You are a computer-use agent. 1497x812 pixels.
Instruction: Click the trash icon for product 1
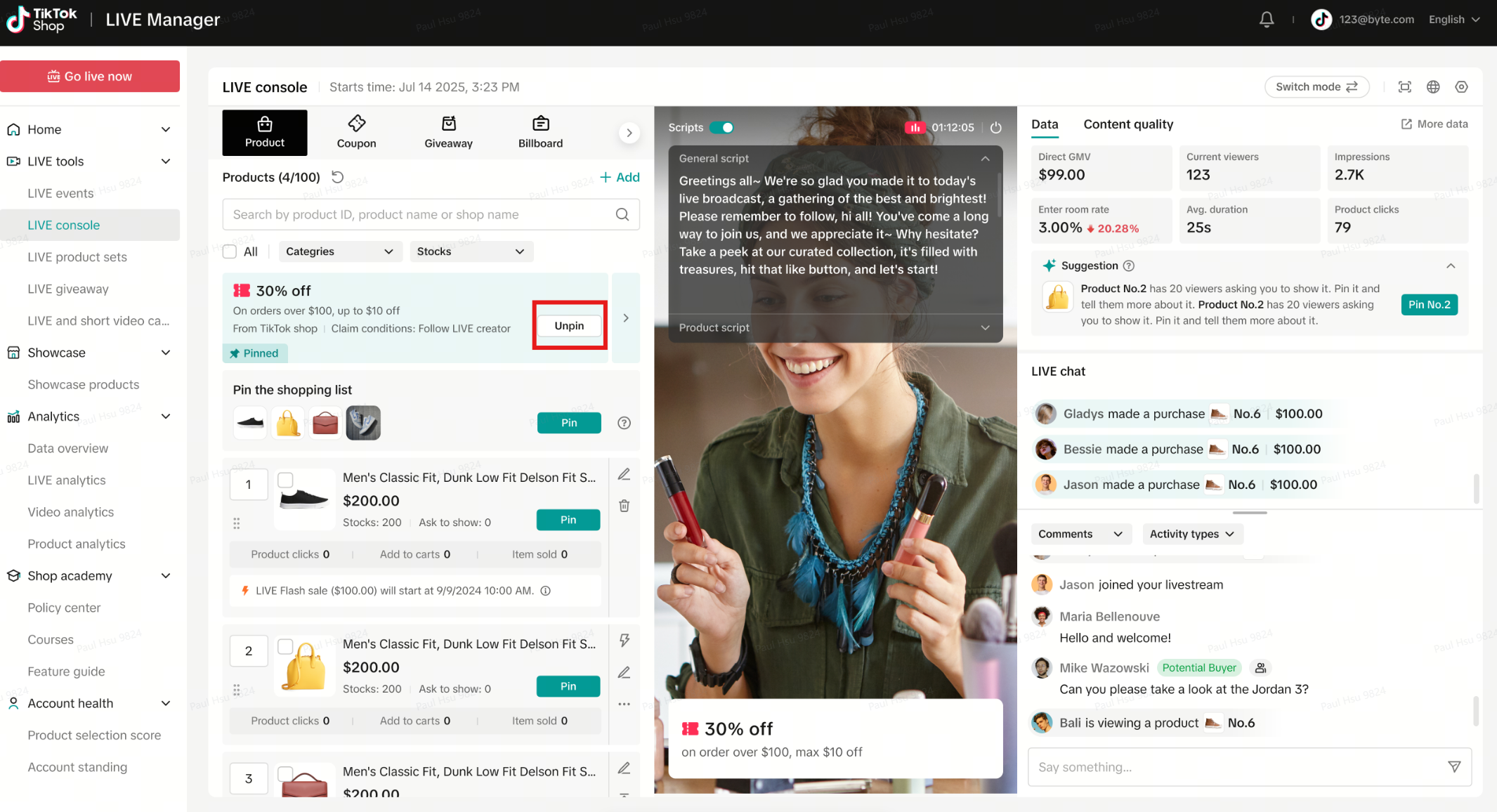pos(624,506)
